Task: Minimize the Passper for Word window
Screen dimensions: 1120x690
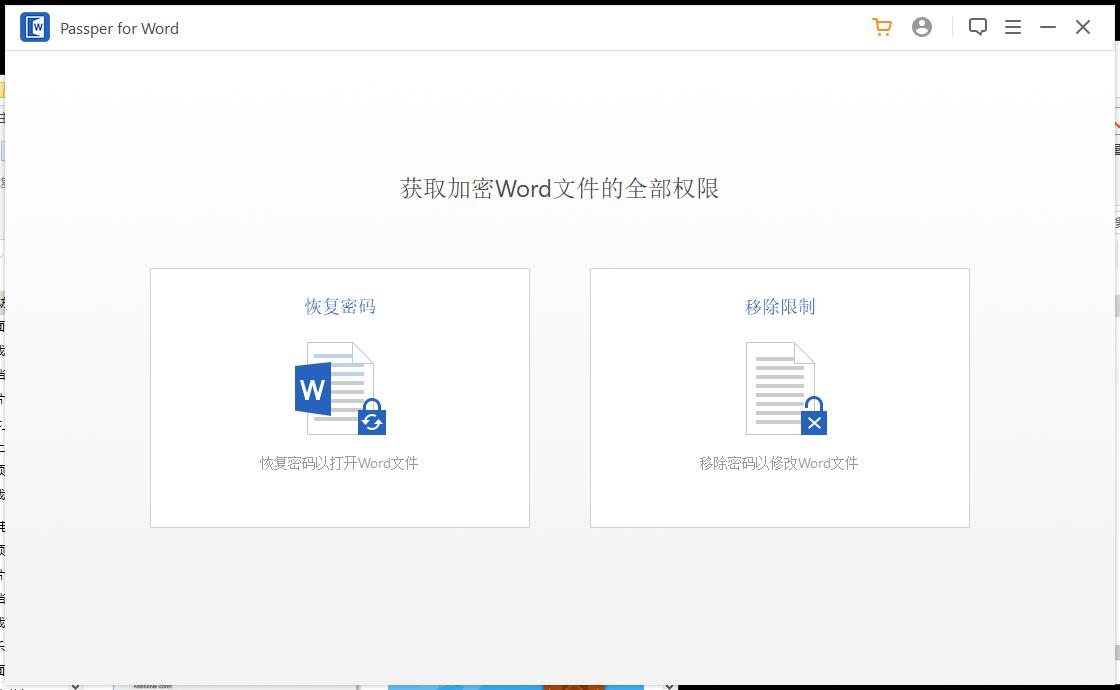Action: (x=1048, y=27)
